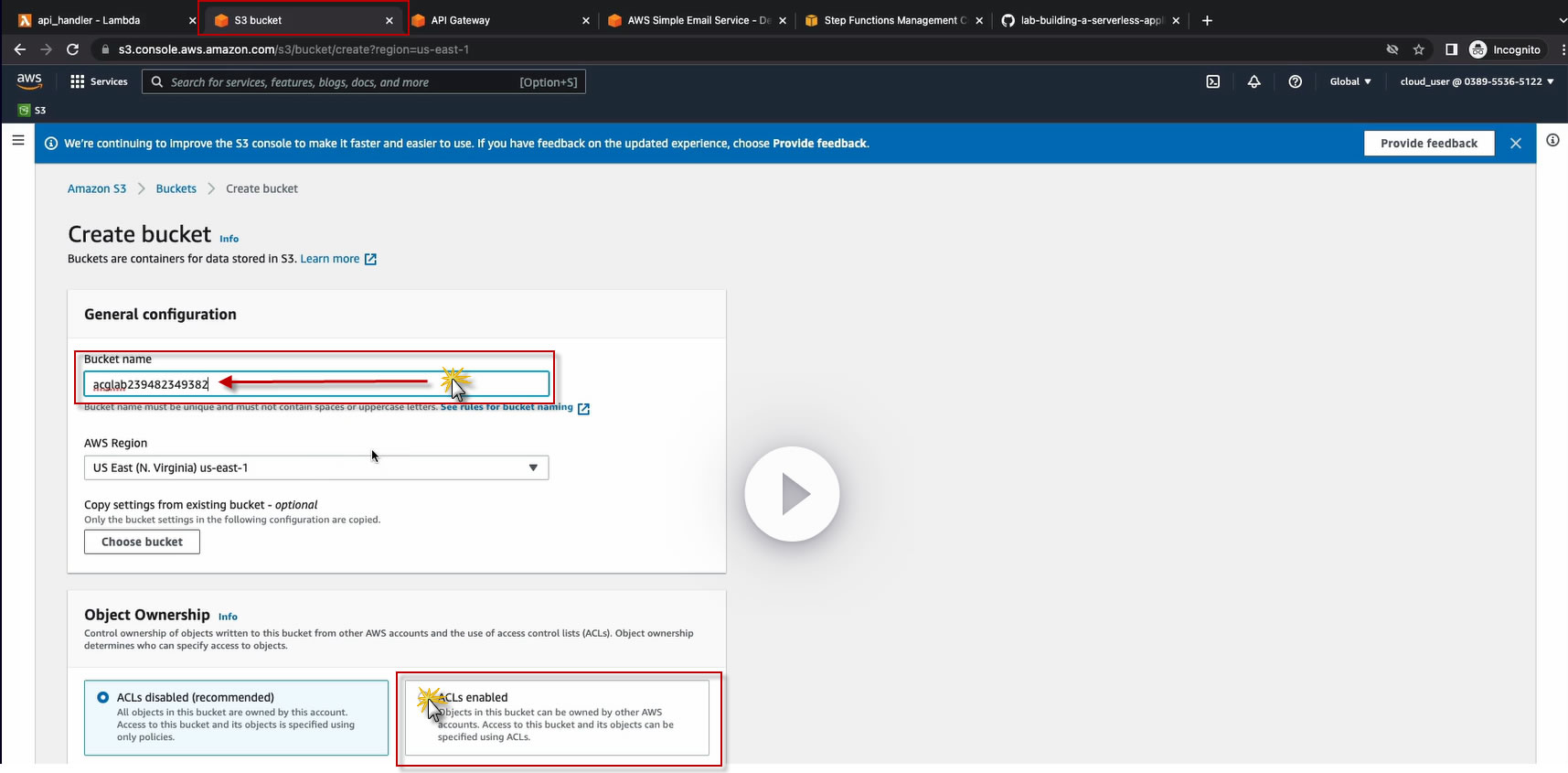Focus the AWS services search box
The image size is (1568, 773).
click(364, 82)
